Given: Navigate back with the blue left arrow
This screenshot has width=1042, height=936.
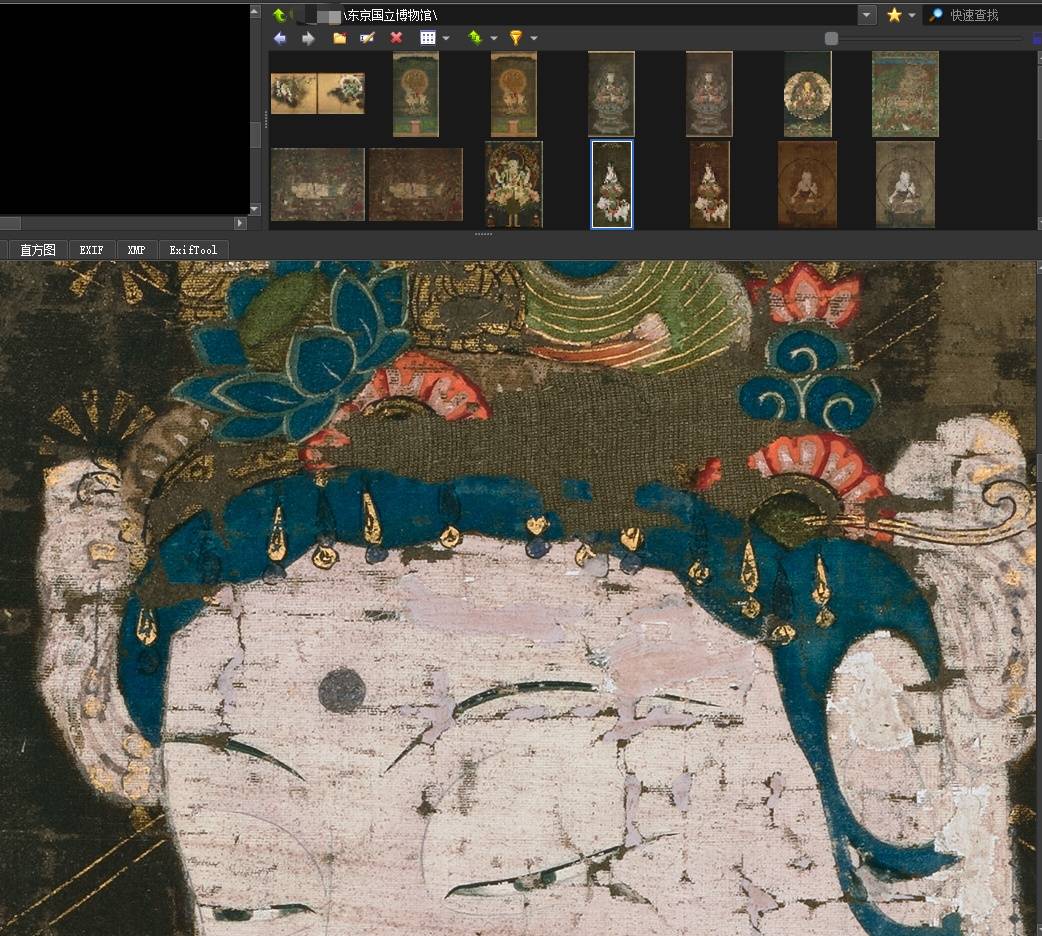Looking at the screenshot, I should coord(280,38).
